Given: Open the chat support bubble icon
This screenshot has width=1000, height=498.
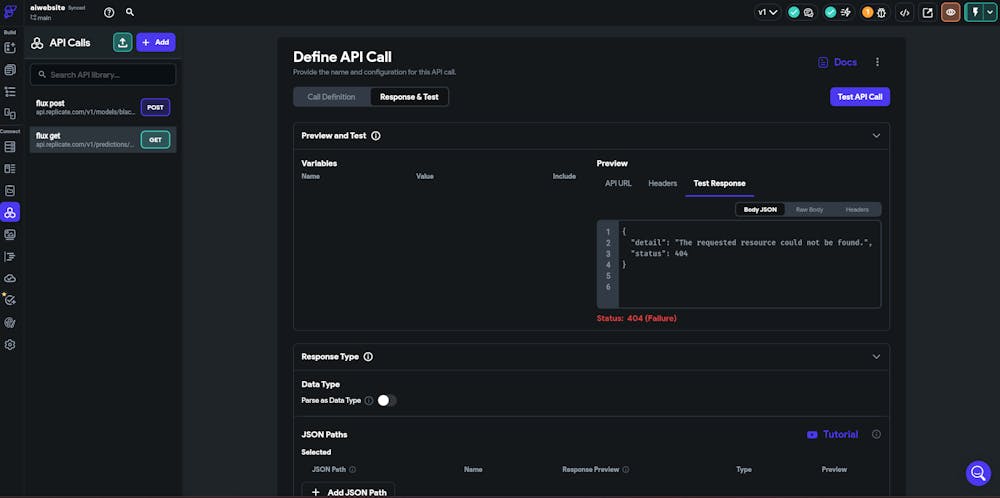Looking at the screenshot, I should (x=978, y=473).
